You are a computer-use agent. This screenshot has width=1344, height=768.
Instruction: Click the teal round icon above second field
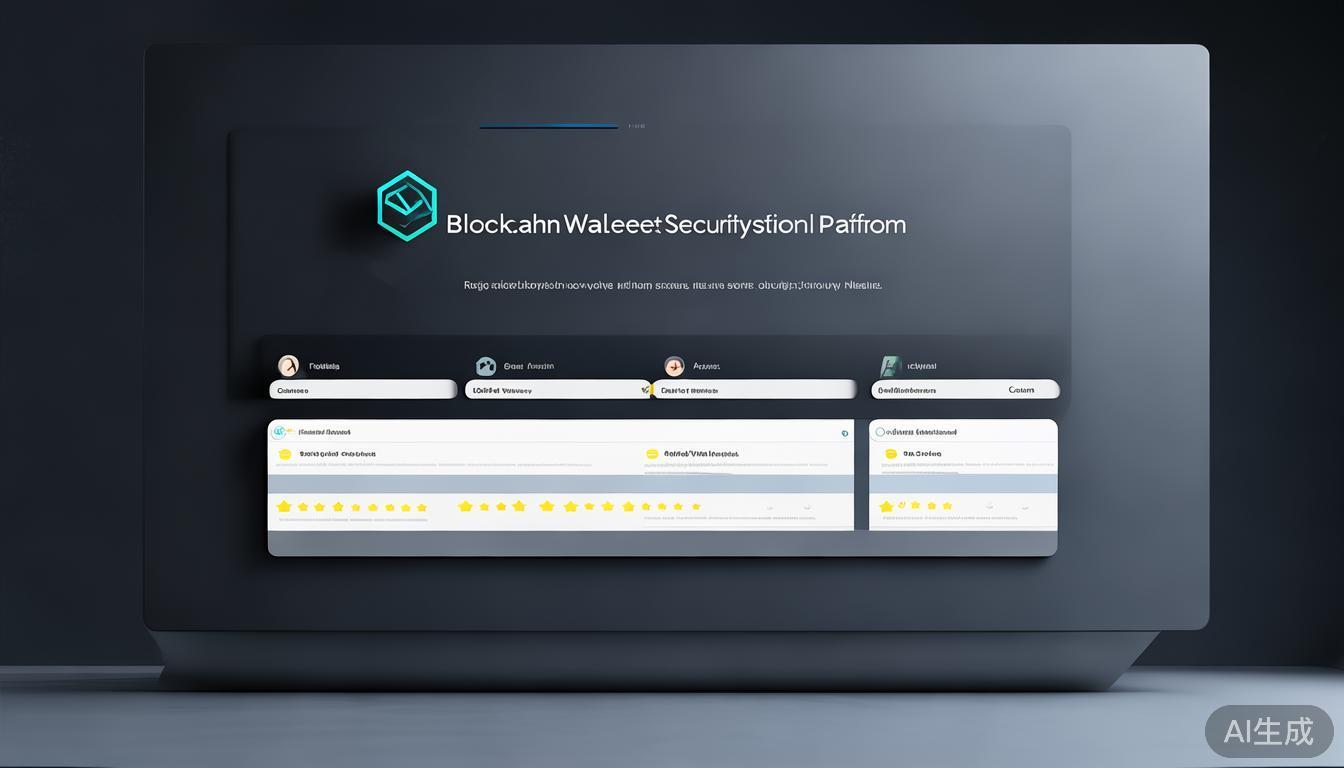tap(486, 366)
